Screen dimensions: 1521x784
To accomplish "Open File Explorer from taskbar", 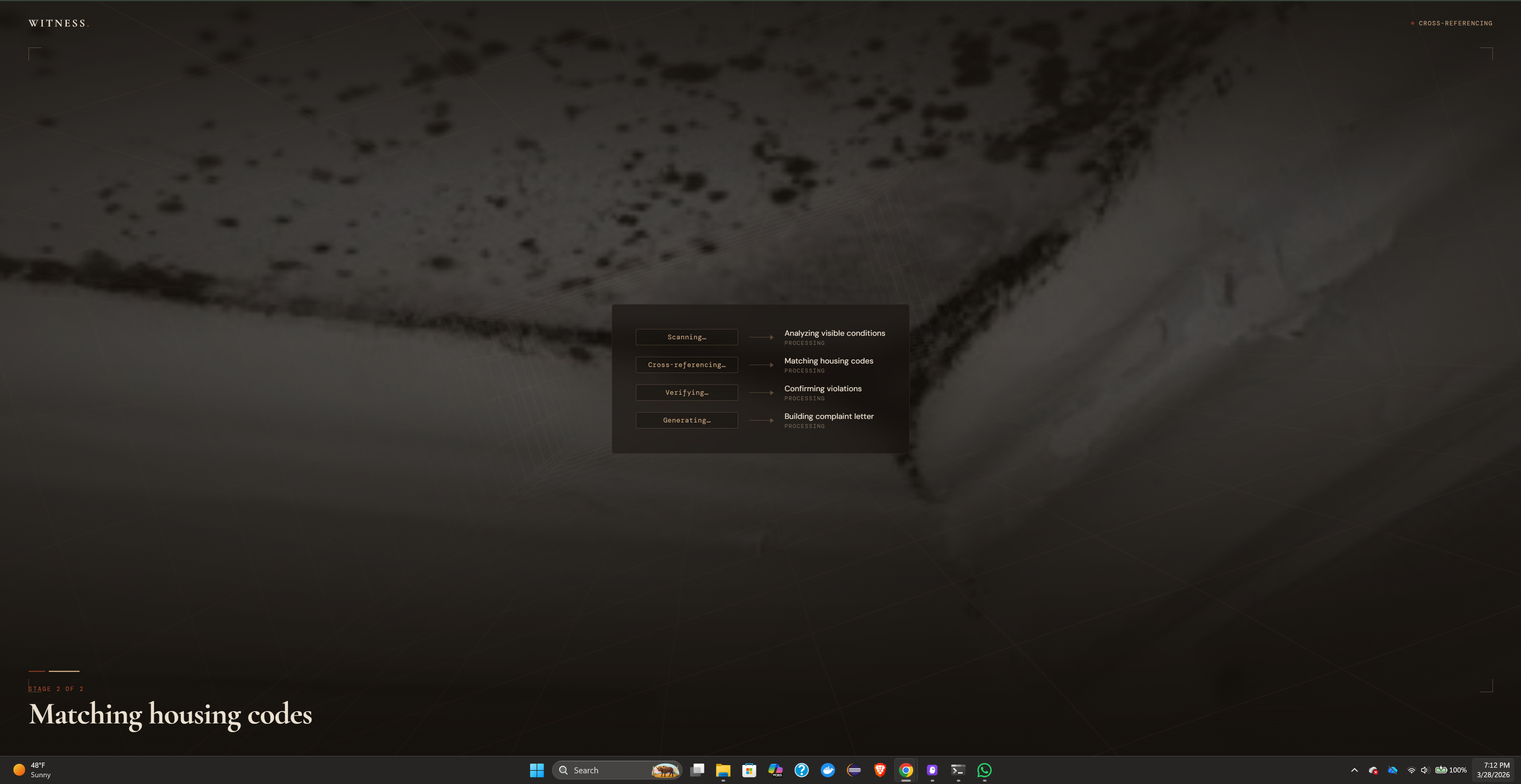I will click(723, 770).
